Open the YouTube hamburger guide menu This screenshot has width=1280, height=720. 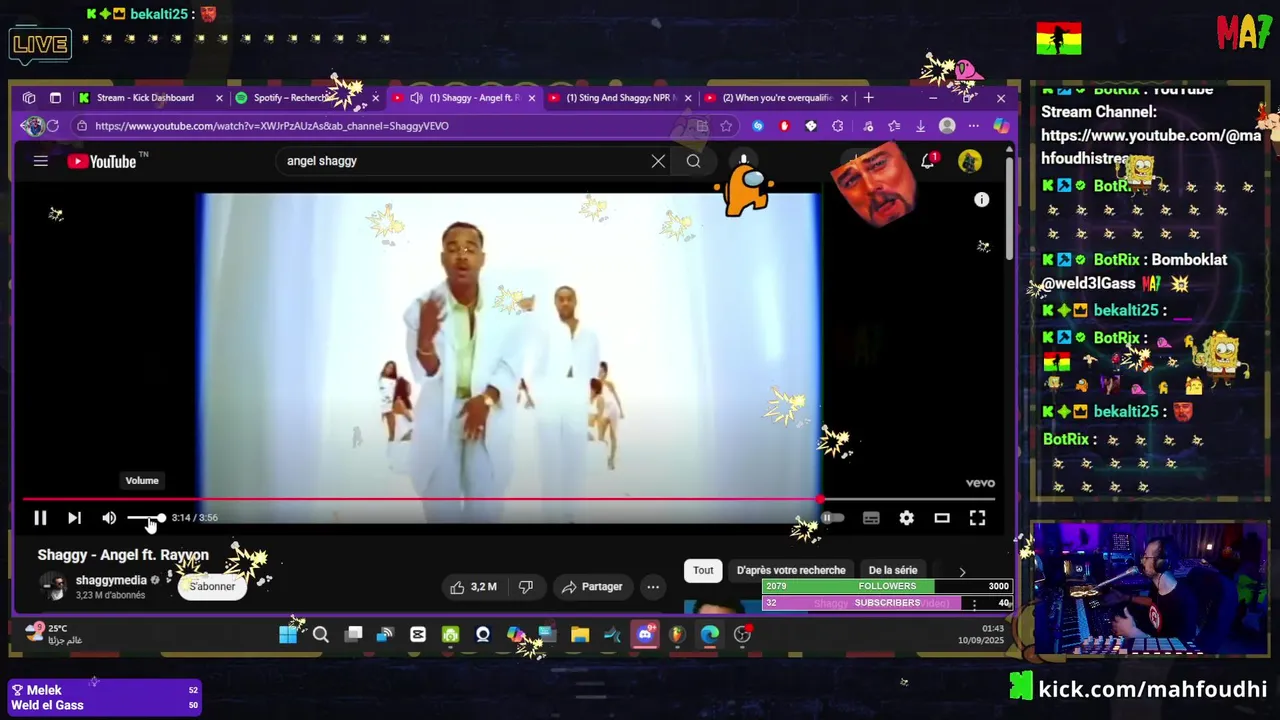[x=41, y=161]
